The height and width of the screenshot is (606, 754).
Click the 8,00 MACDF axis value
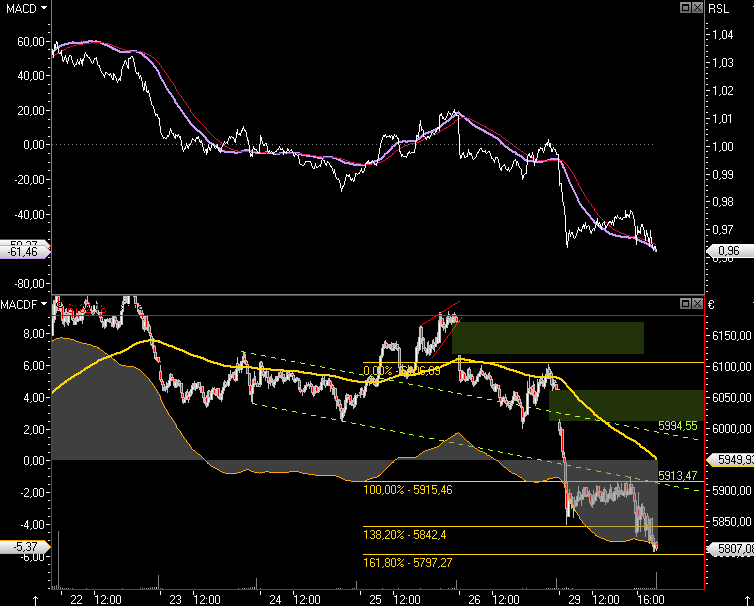coord(34,334)
